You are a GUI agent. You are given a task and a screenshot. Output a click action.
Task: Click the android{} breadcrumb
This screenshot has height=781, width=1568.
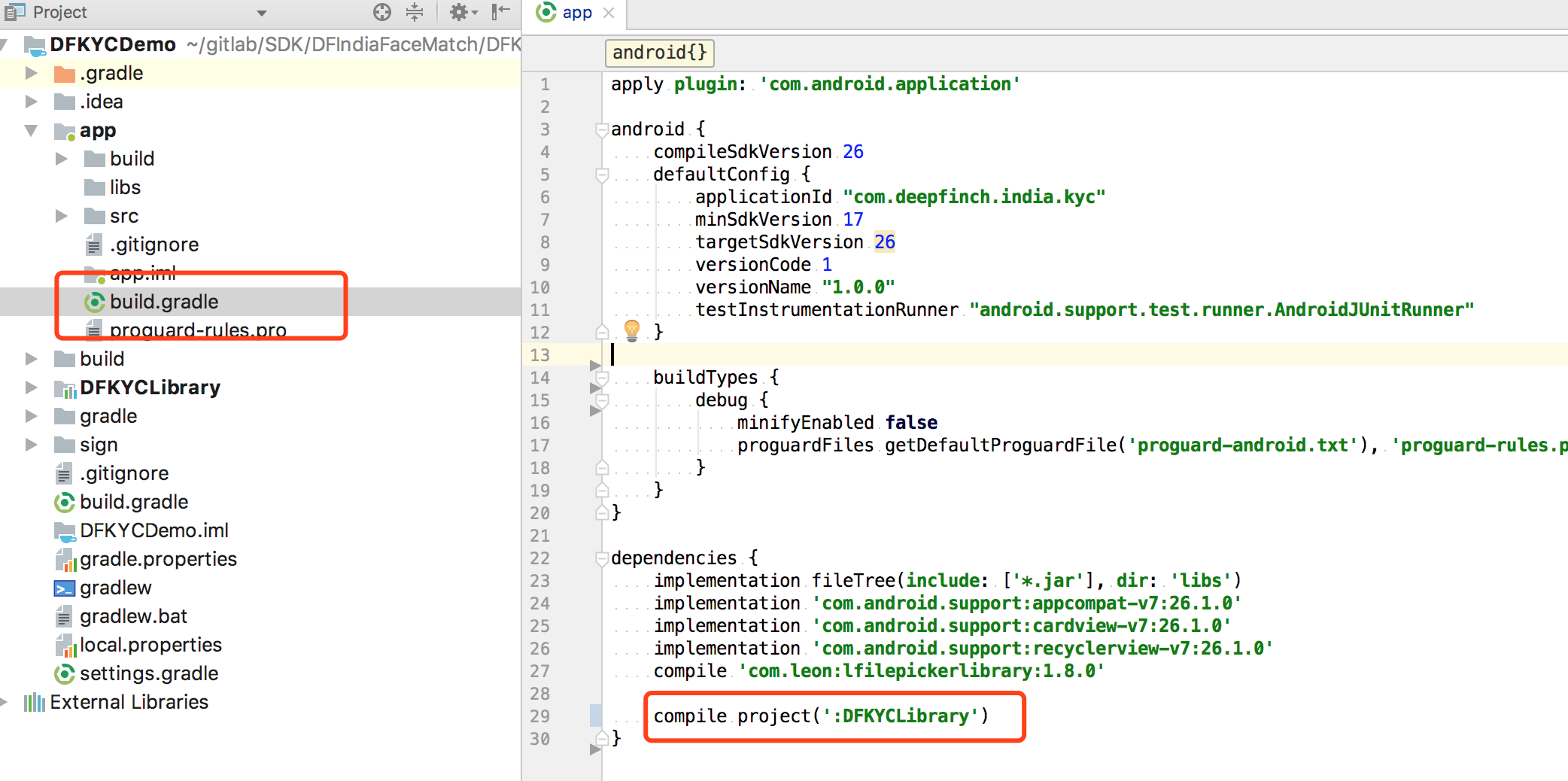[x=660, y=53]
